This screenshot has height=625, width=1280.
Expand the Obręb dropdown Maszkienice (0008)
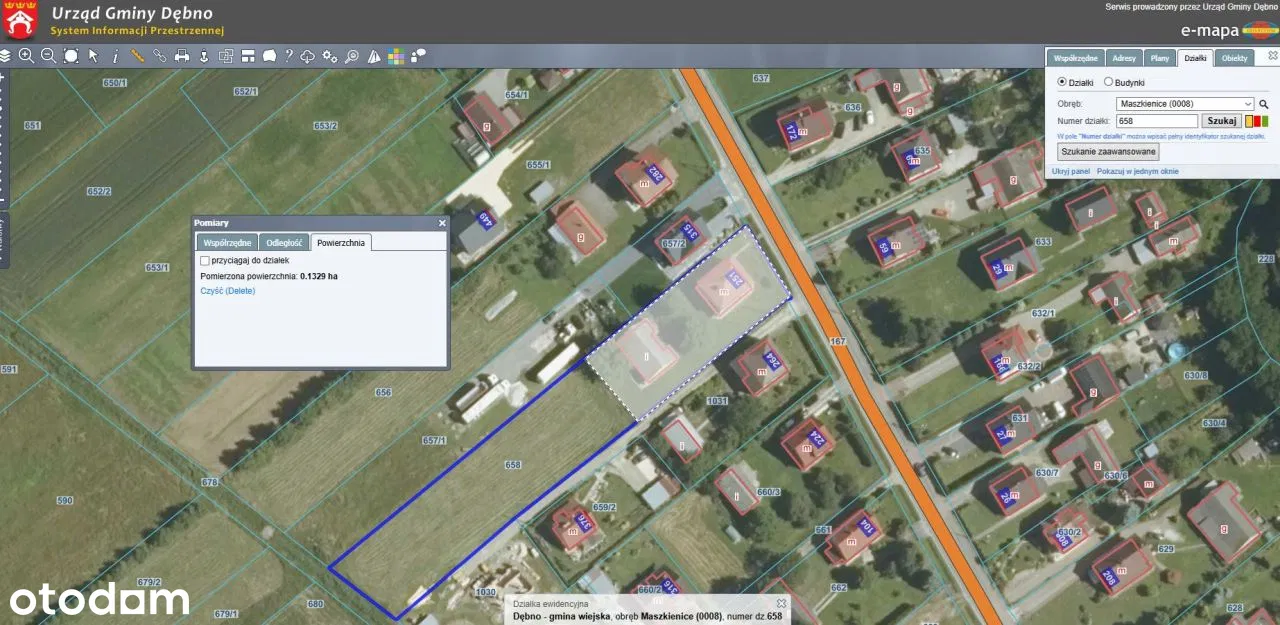click(x=1185, y=103)
